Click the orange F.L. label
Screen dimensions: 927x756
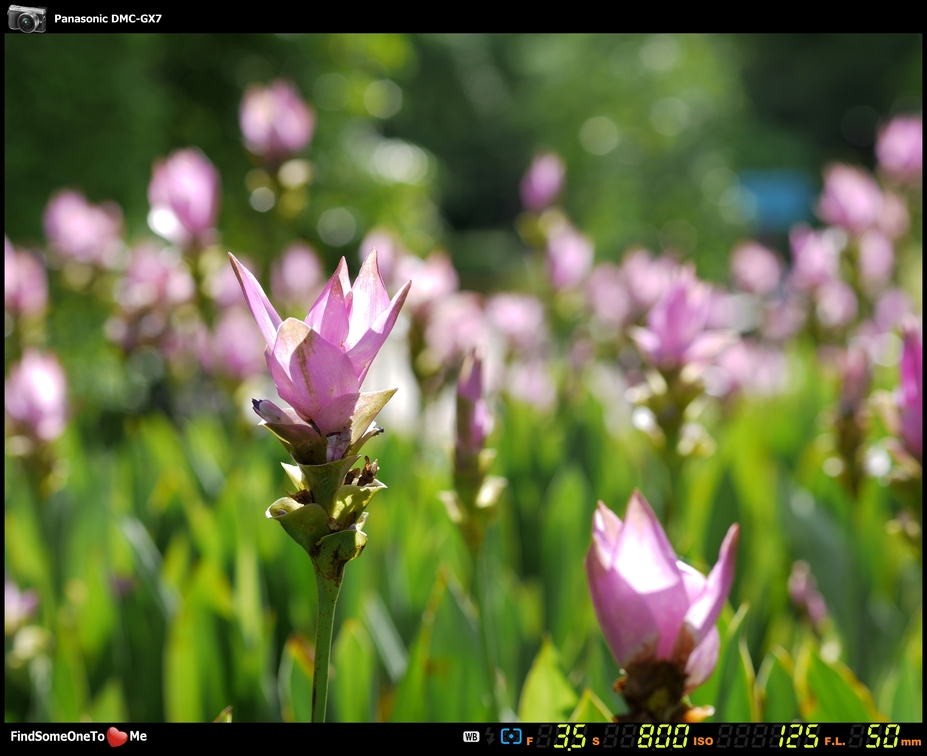835,741
